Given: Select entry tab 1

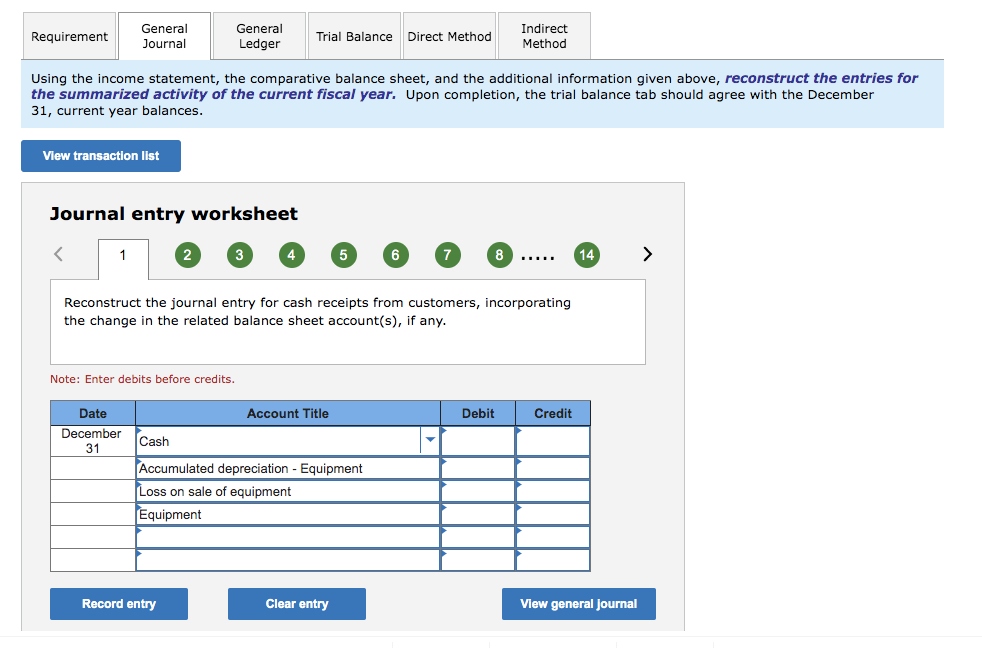Looking at the screenshot, I should [123, 259].
